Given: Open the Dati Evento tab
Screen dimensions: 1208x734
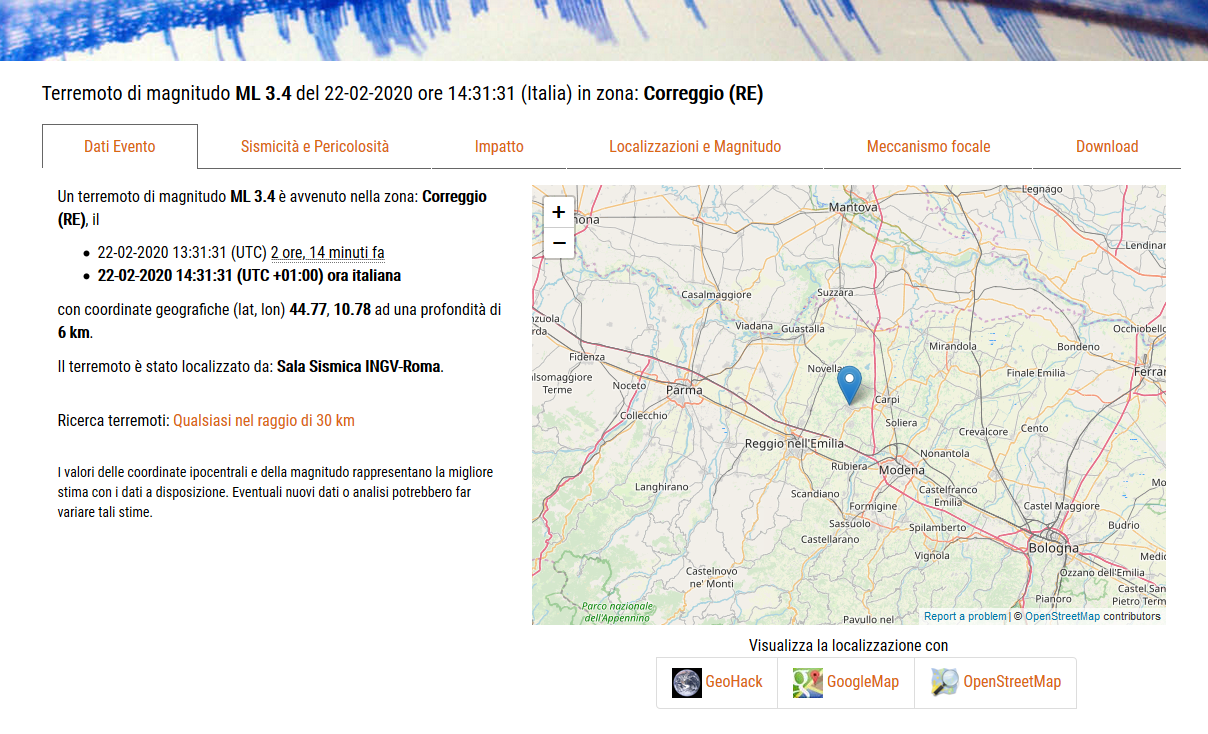Looking at the screenshot, I should click(120, 146).
